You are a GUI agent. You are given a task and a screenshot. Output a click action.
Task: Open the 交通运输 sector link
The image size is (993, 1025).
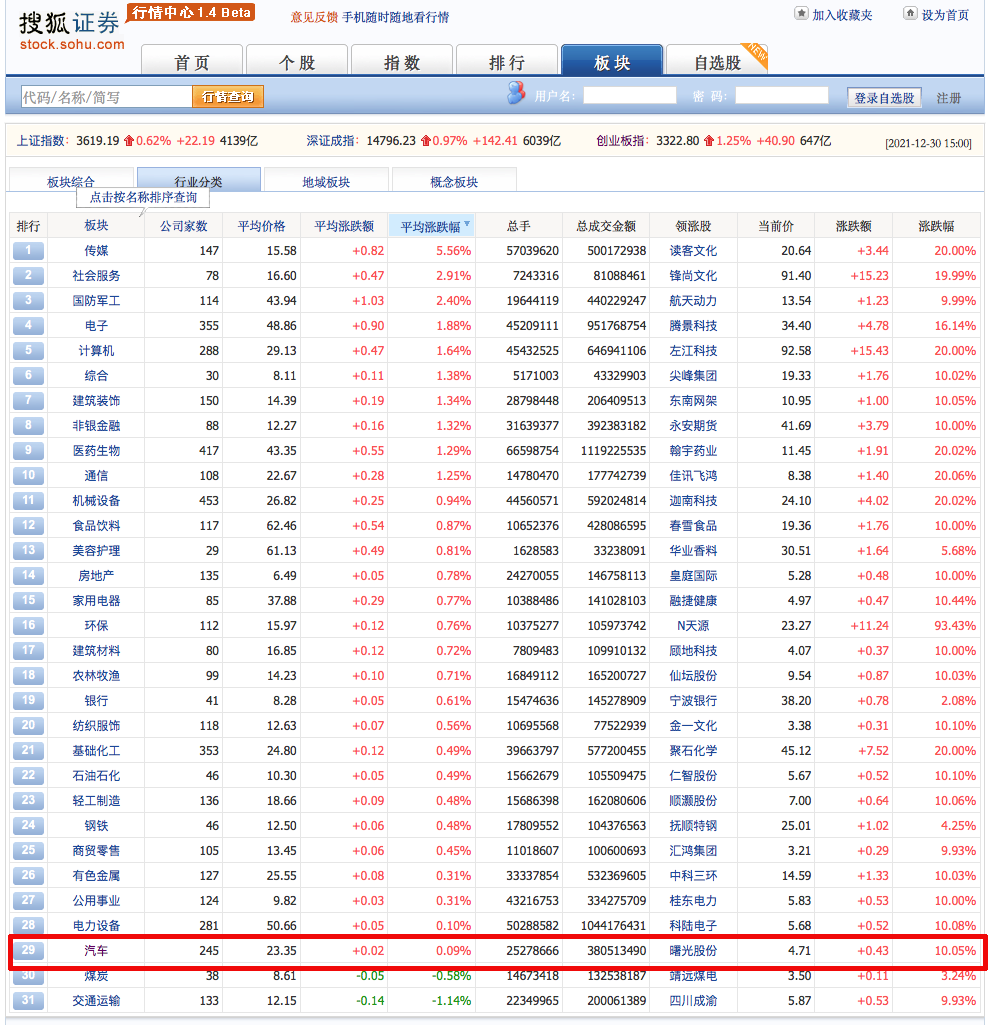coord(96,1001)
